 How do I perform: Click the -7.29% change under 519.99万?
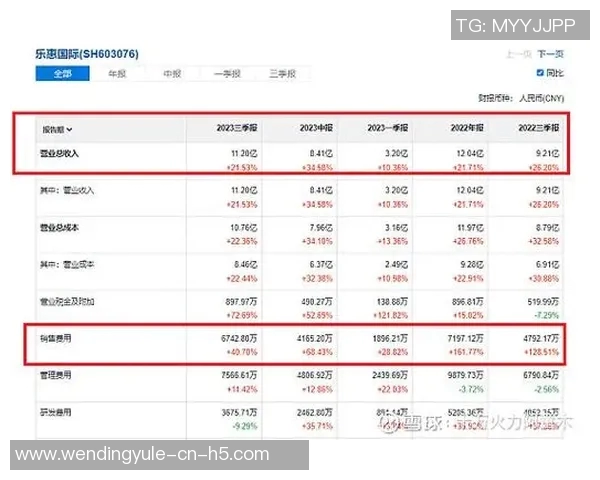tap(547, 315)
